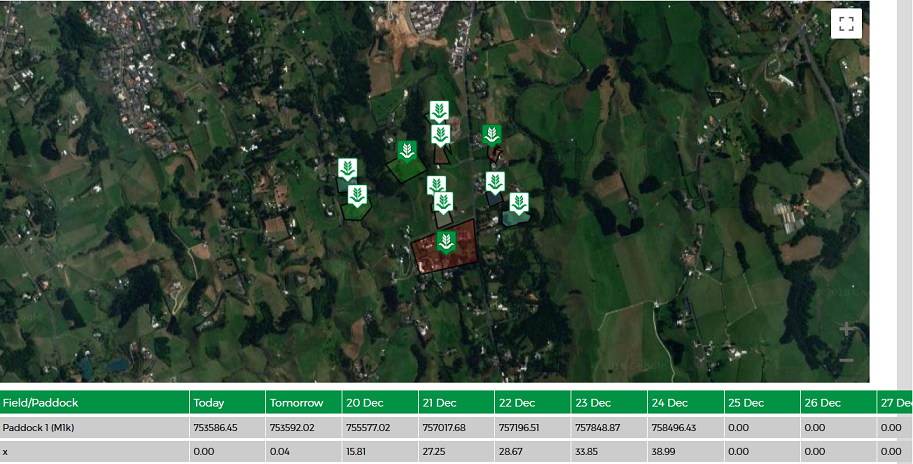Click the 25 Dec column header
913x464 pixels.
pyautogui.click(x=762, y=403)
